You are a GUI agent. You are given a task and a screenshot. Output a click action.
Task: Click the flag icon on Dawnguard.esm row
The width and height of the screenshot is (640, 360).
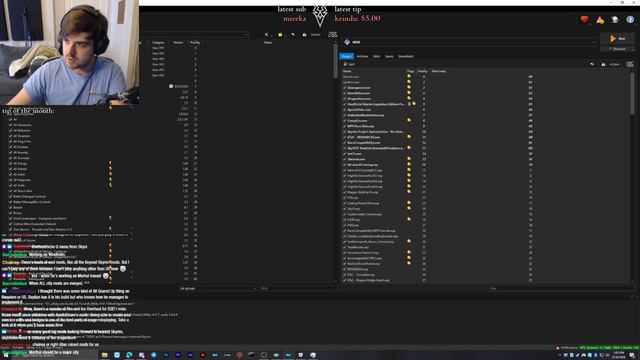(409, 88)
